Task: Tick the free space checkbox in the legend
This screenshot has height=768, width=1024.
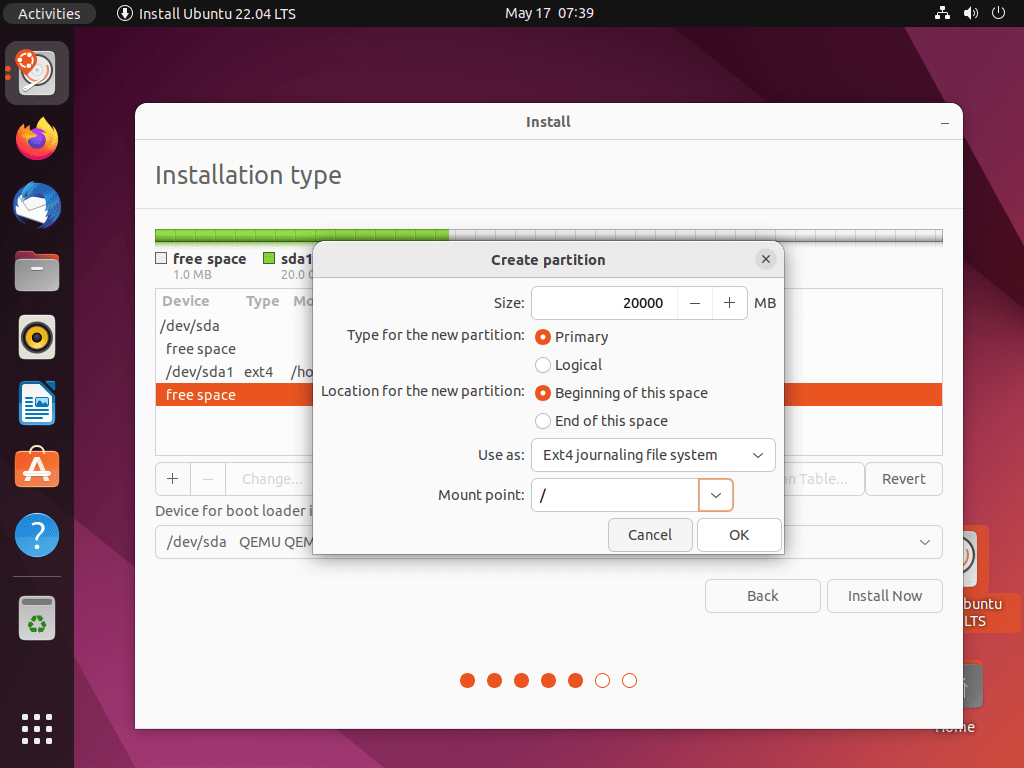Action: pyautogui.click(x=163, y=258)
